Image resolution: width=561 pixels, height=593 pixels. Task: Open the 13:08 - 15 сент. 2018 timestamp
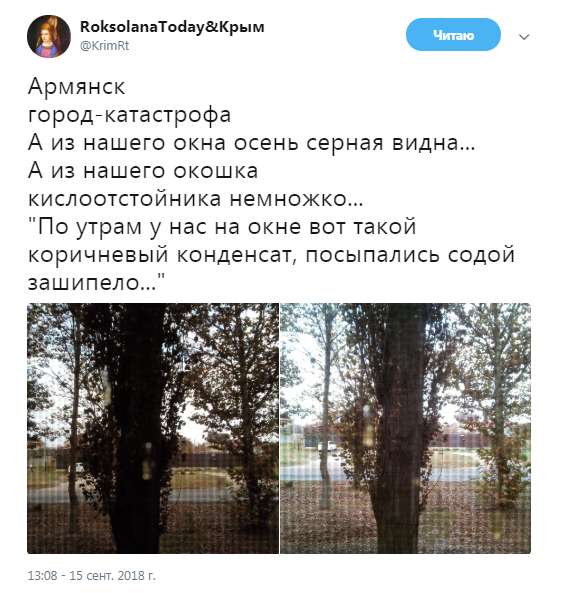[92, 576]
